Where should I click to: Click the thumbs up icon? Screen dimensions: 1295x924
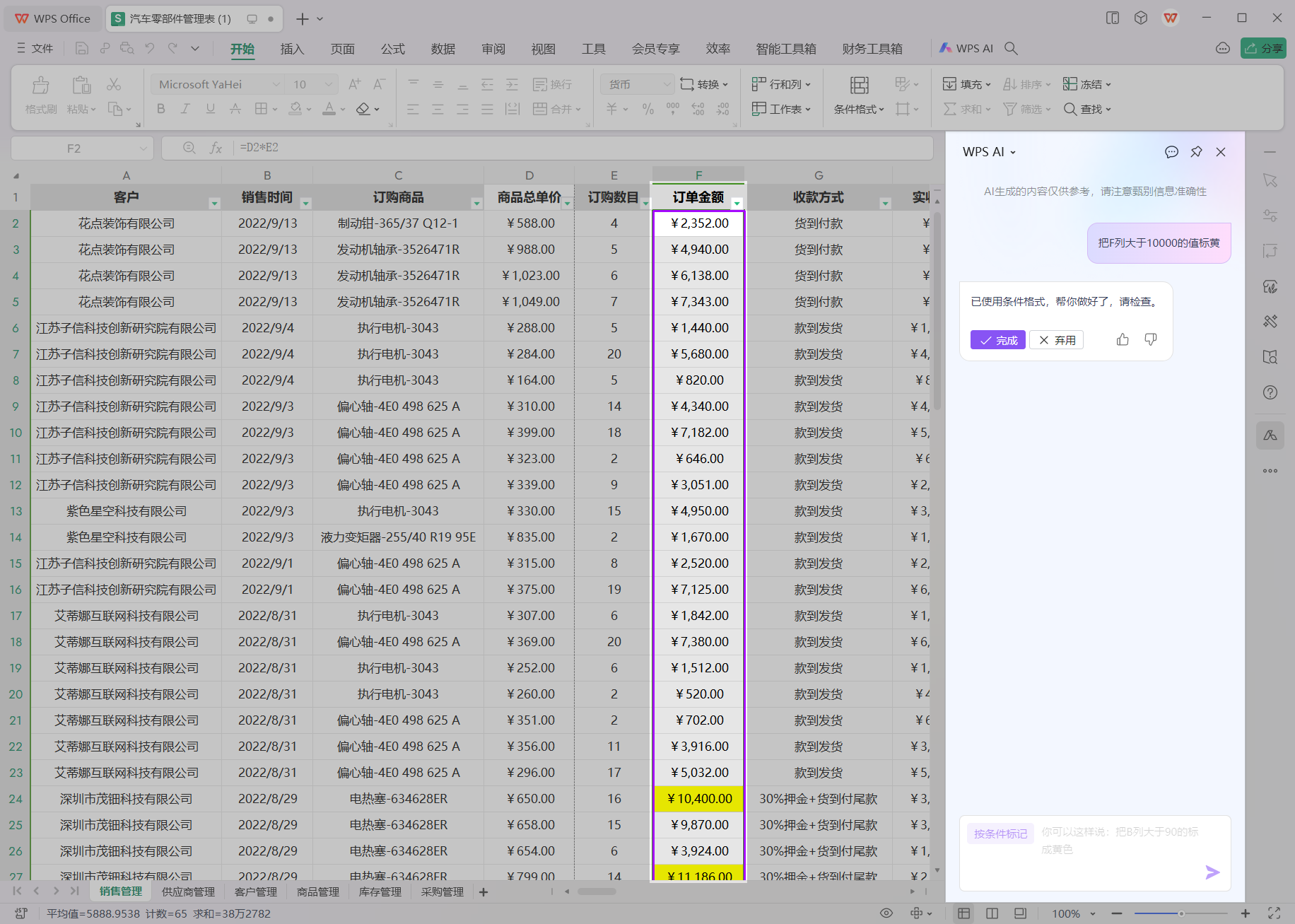point(1123,340)
